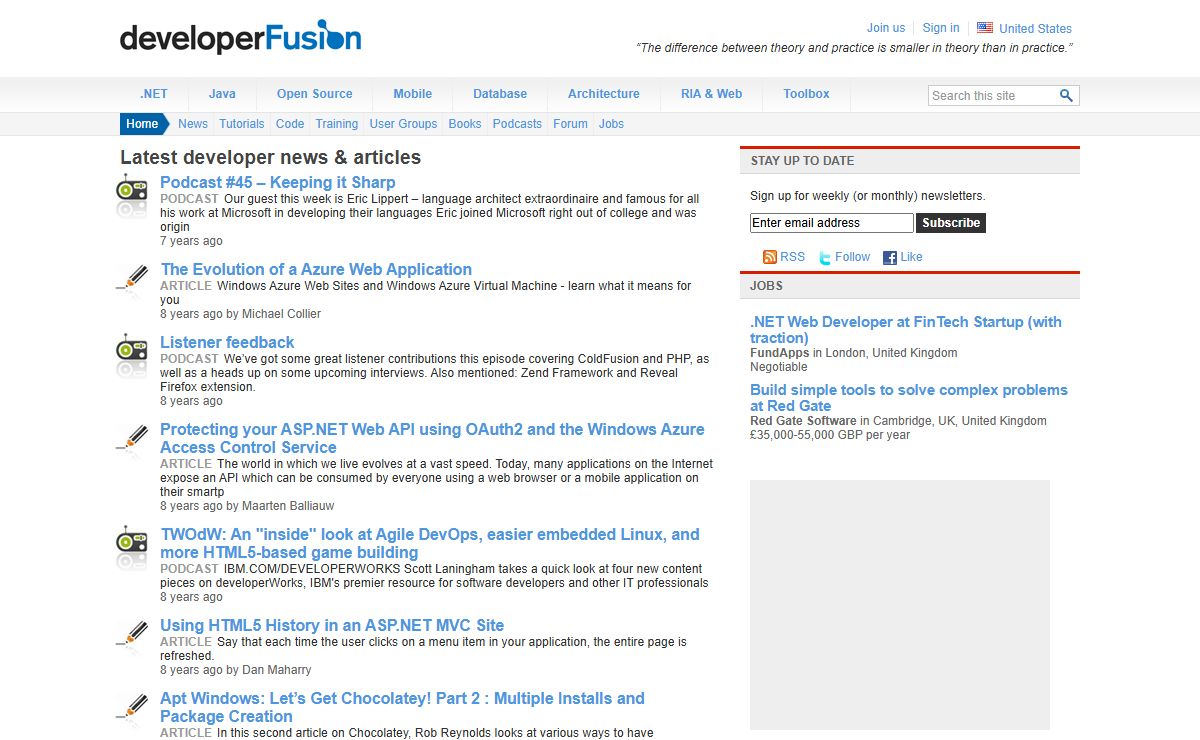The width and height of the screenshot is (1200, 740).
Task: Click podcast radio icon beside Podcast #45
Action: (x=131, y=194)
